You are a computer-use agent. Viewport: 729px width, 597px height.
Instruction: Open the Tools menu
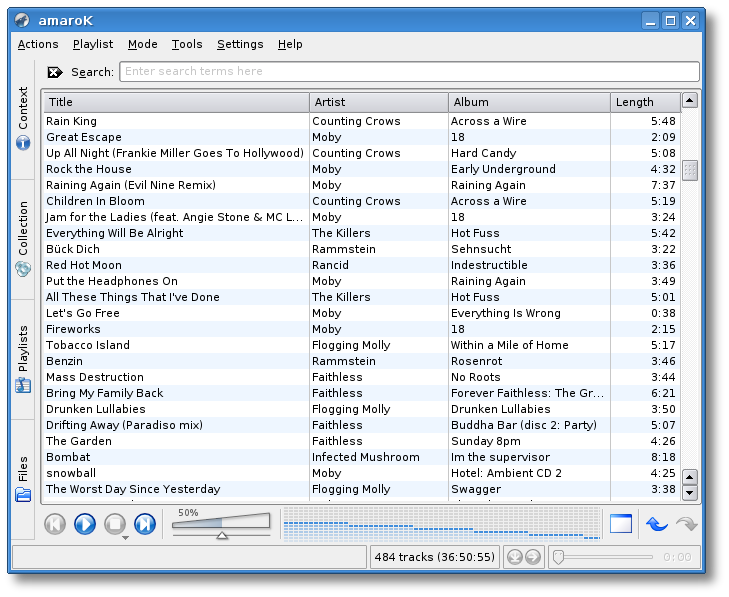click(x=187, y=44)
